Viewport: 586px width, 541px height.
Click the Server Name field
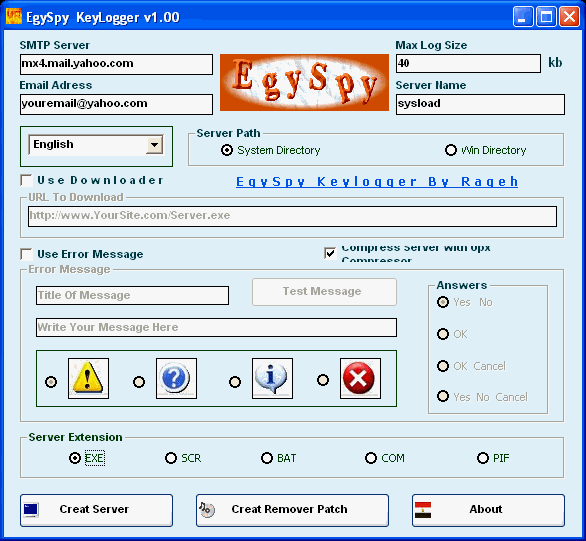click(480, 104)
